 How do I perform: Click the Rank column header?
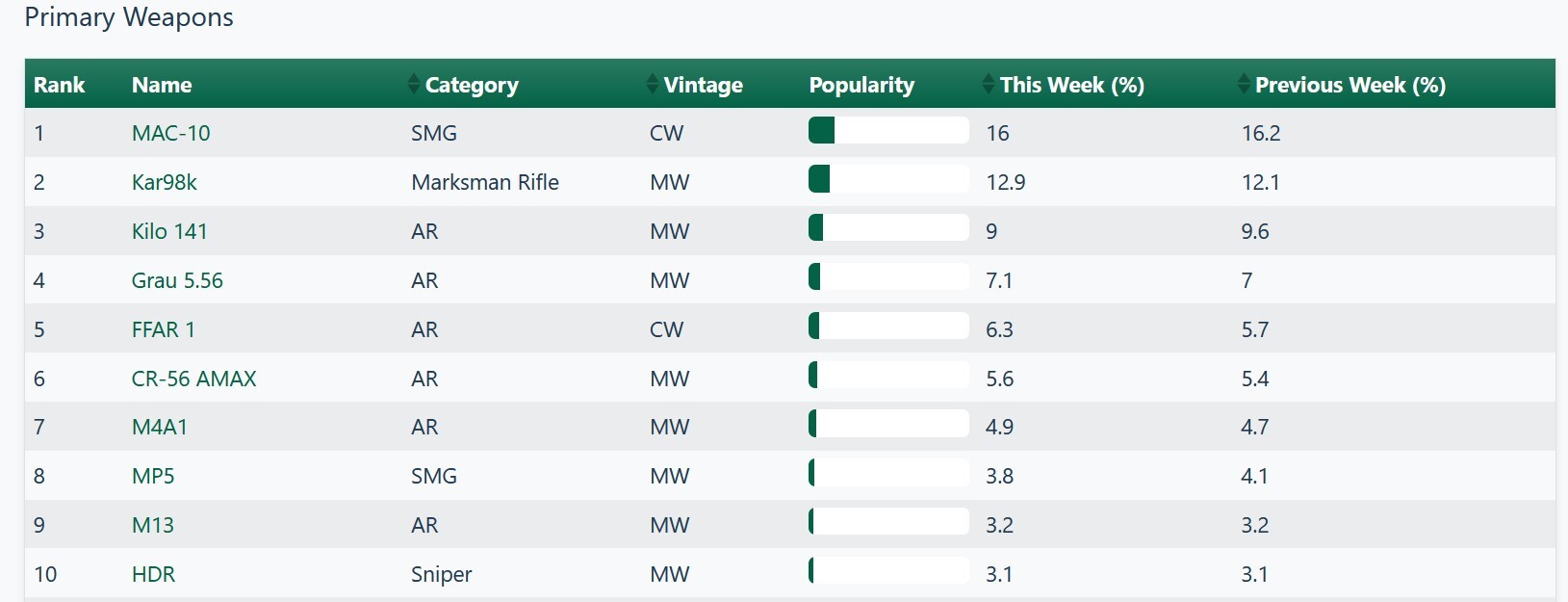[59, 85]
